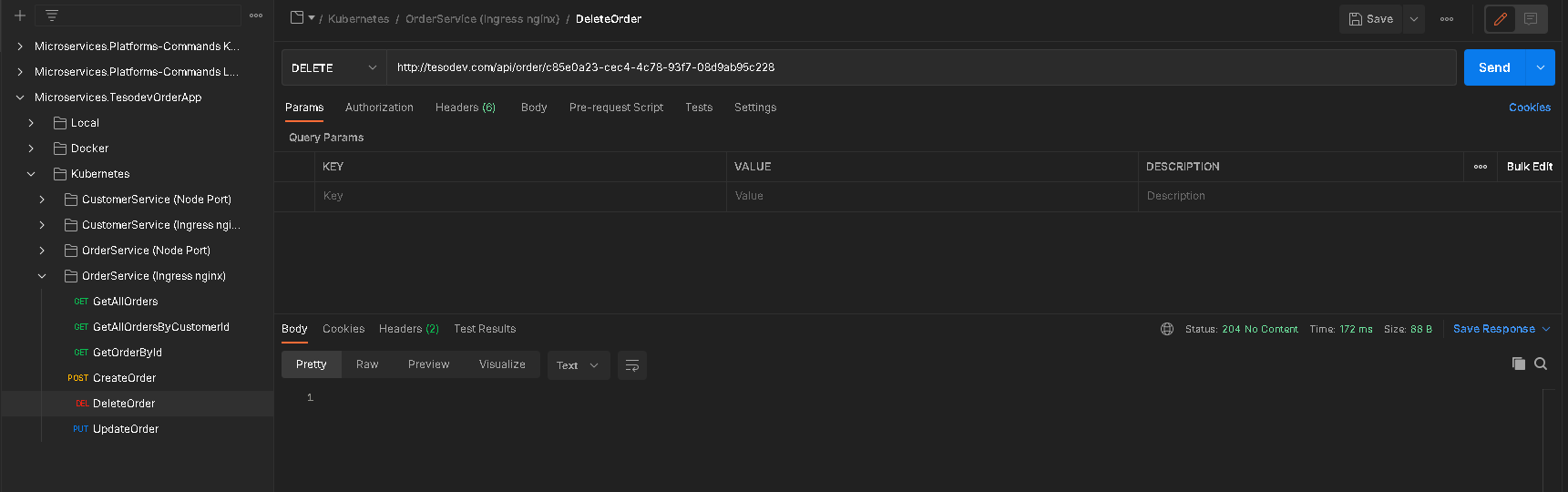Open the Headers (6) request tab
The image size is (1568, 492).
466,108
